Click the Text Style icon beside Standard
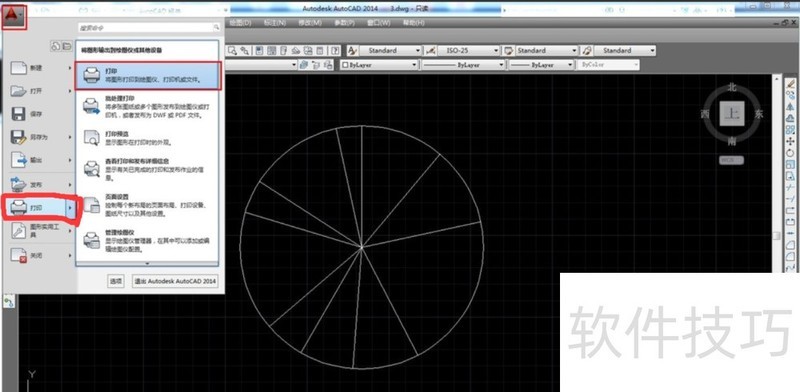The image size is (800, 392). (x=352, y=51)
